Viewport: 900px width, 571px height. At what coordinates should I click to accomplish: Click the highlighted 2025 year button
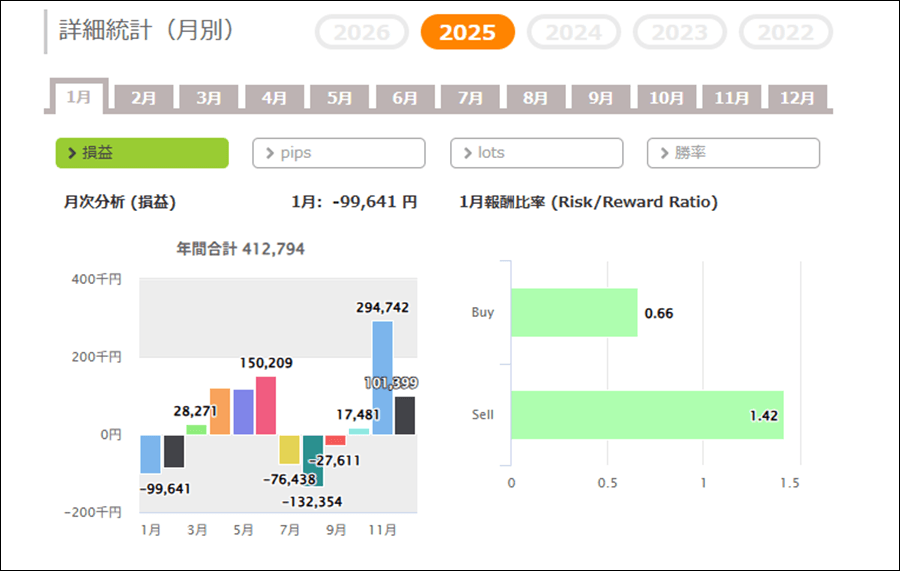point(467,32)
